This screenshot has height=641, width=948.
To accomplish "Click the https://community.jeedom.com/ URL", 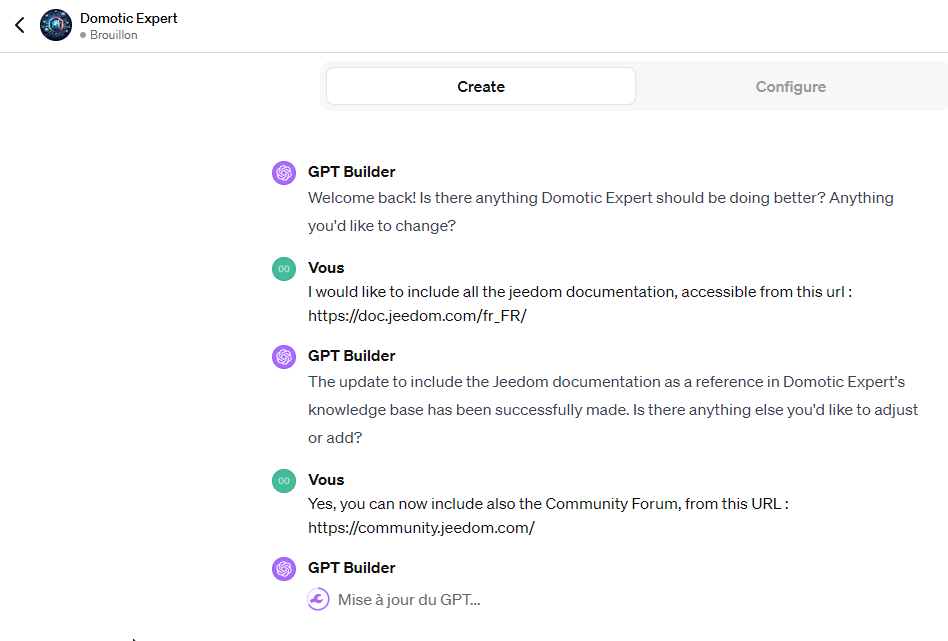I will coord(421,528).
